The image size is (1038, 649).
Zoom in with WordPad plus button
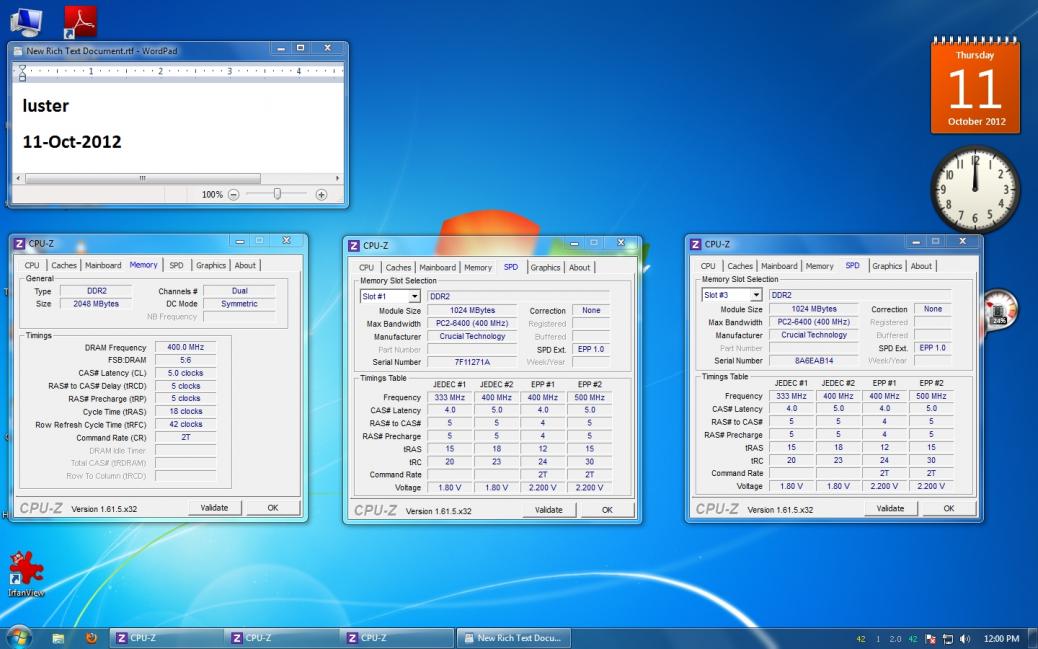pos(321,195)
